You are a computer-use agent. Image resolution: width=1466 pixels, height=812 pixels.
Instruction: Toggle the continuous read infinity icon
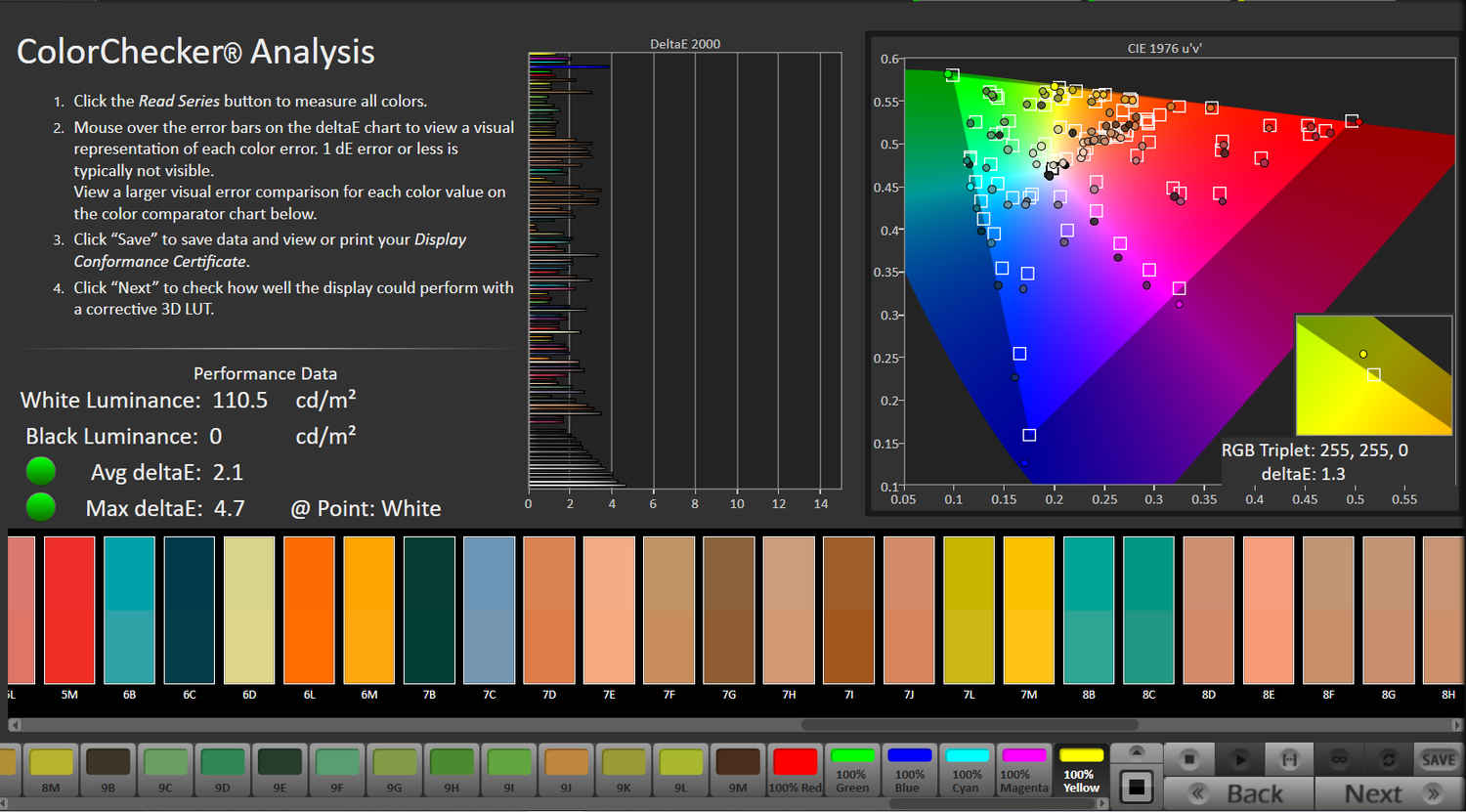pos(1339,759)
